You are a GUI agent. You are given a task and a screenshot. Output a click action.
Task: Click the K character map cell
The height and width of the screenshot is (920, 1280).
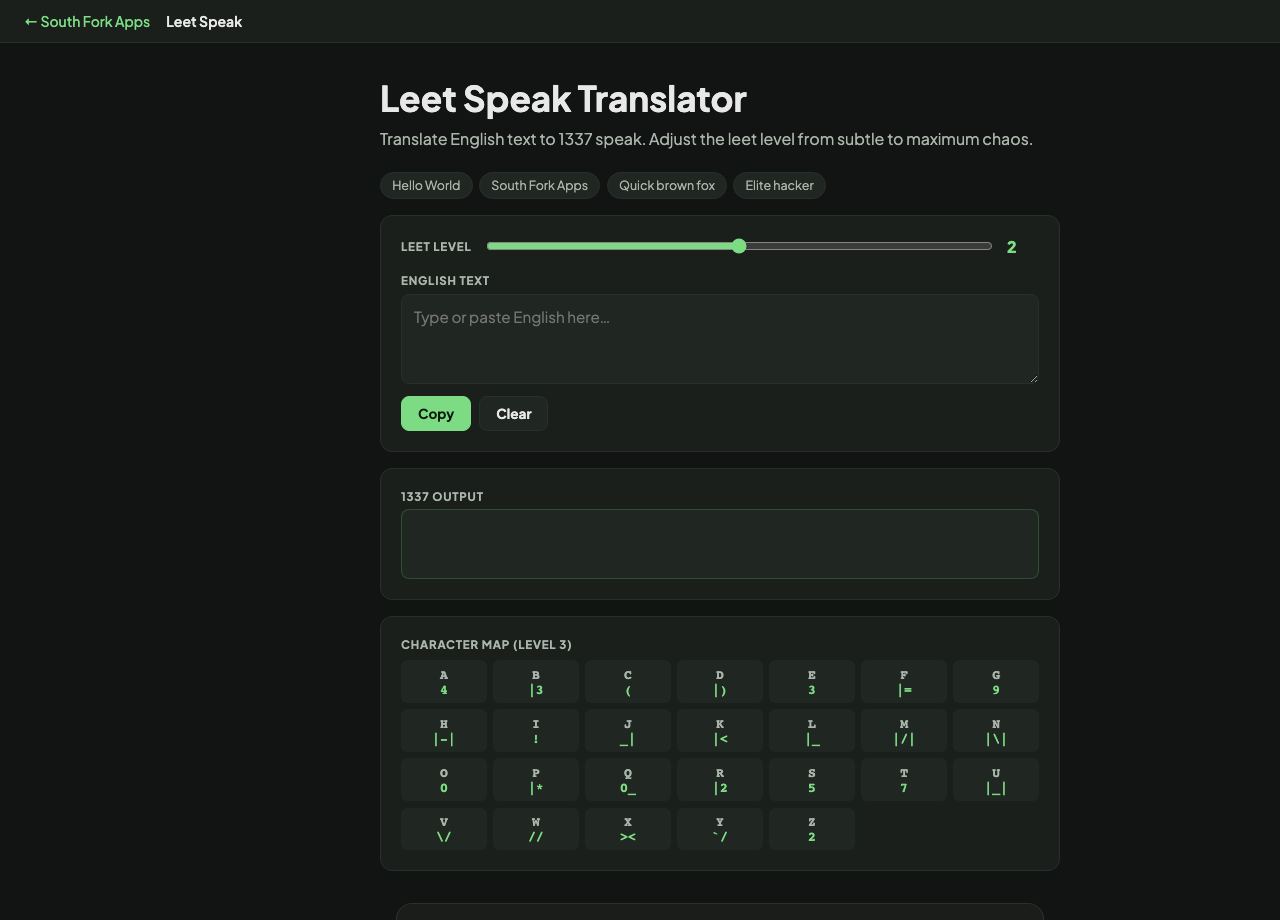[x=720, y=731]
